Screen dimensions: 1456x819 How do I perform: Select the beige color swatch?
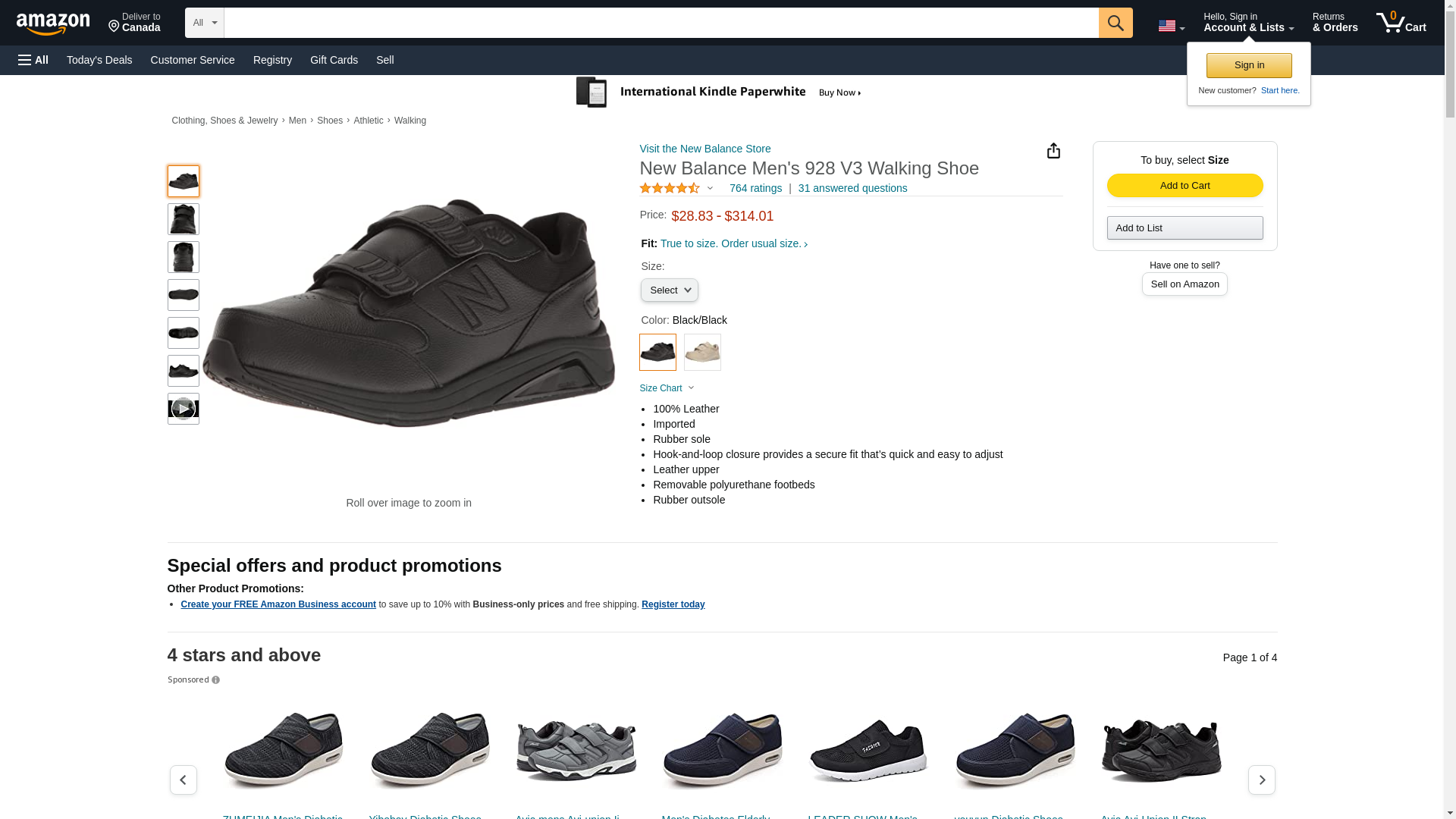pyautogui.click(x=702, y=353)
